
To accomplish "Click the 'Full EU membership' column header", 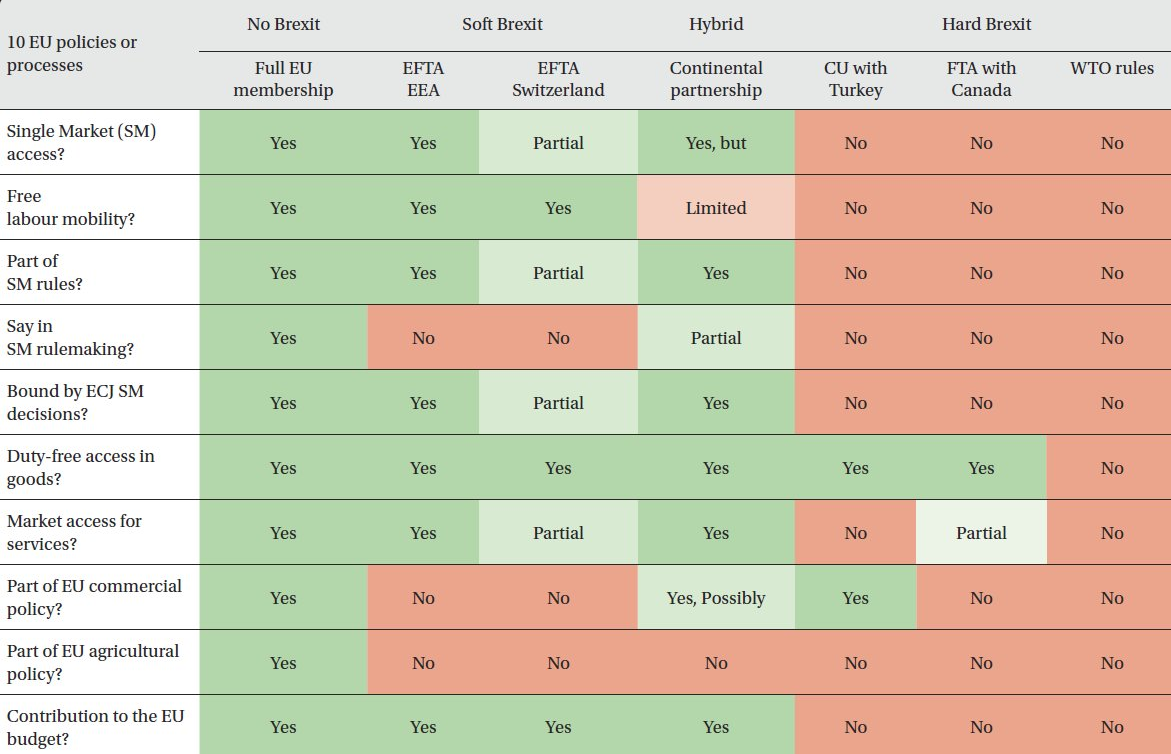I will (x=283, y=79).
